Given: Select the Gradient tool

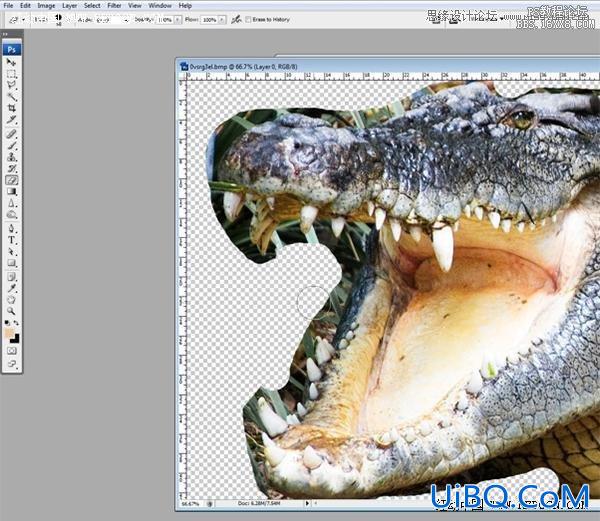Looking at the screenshot, I should (11, 191).
